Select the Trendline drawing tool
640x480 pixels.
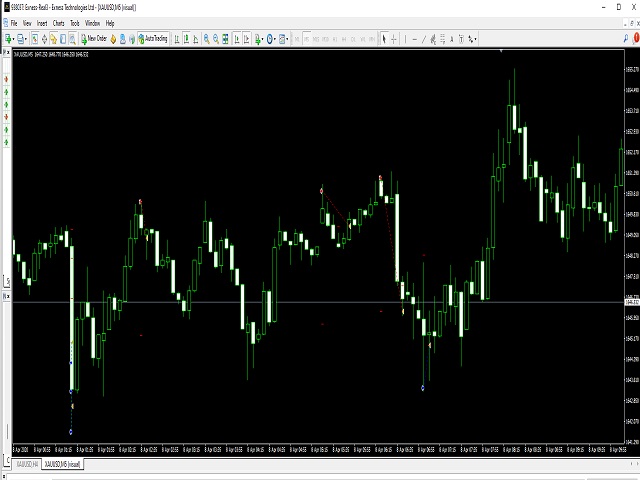click(424, 39)
